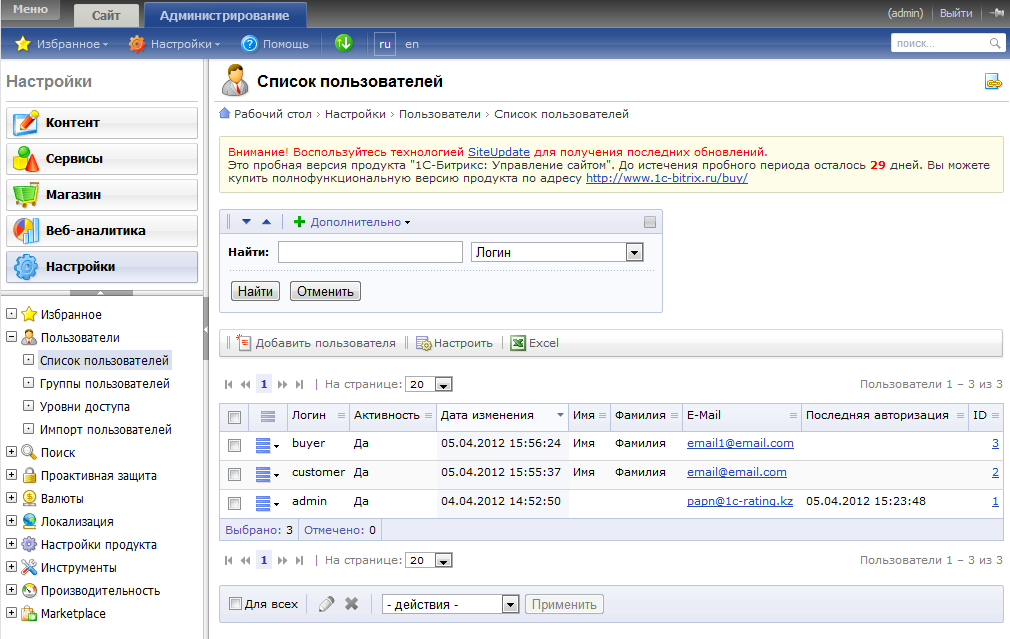
Task: Click the "Найти" search text field
Action: pos(370,252)
